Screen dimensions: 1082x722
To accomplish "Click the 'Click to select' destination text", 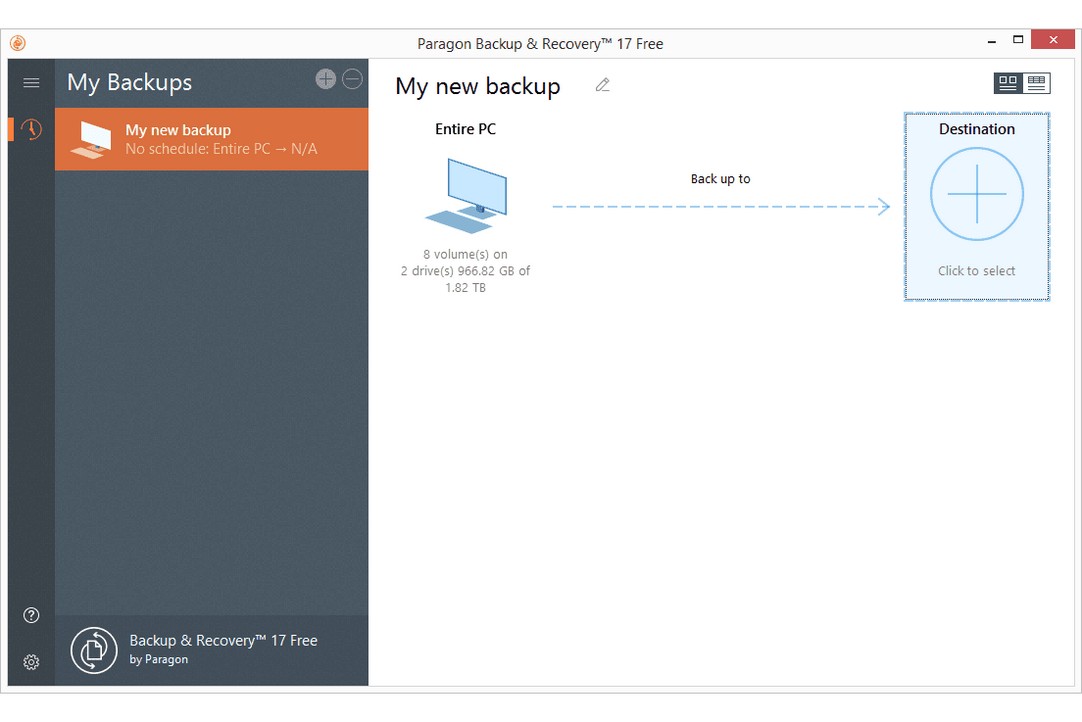I will pyautogui.click(x=976, y=271).
